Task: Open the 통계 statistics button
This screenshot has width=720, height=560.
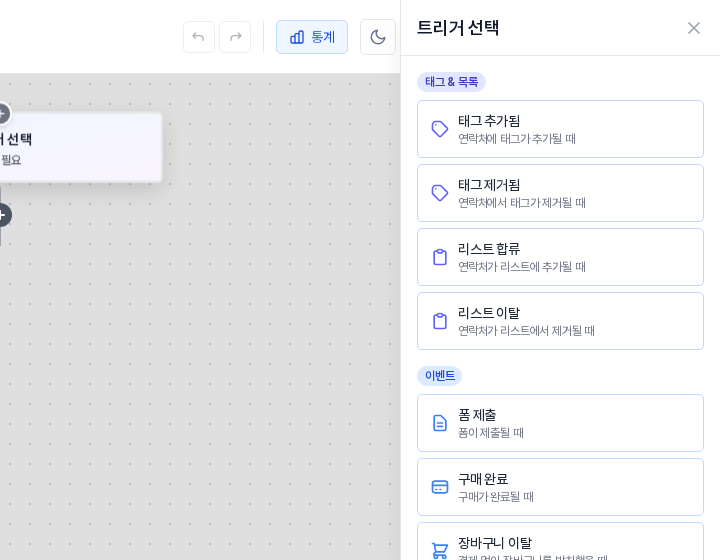Action: click(312, 37)
